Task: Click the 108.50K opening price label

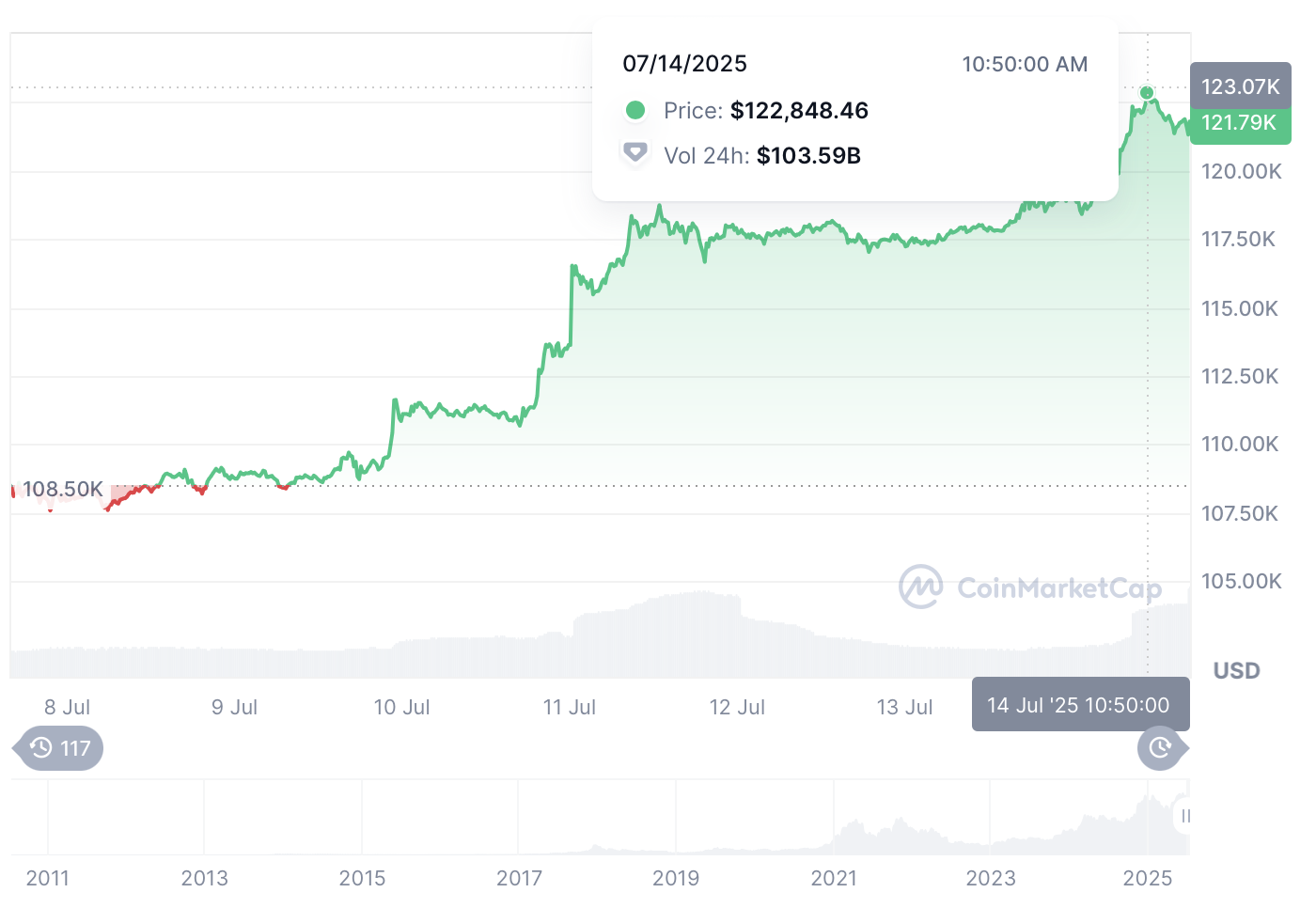Action: pyautogui.click(x=62, y=489)
